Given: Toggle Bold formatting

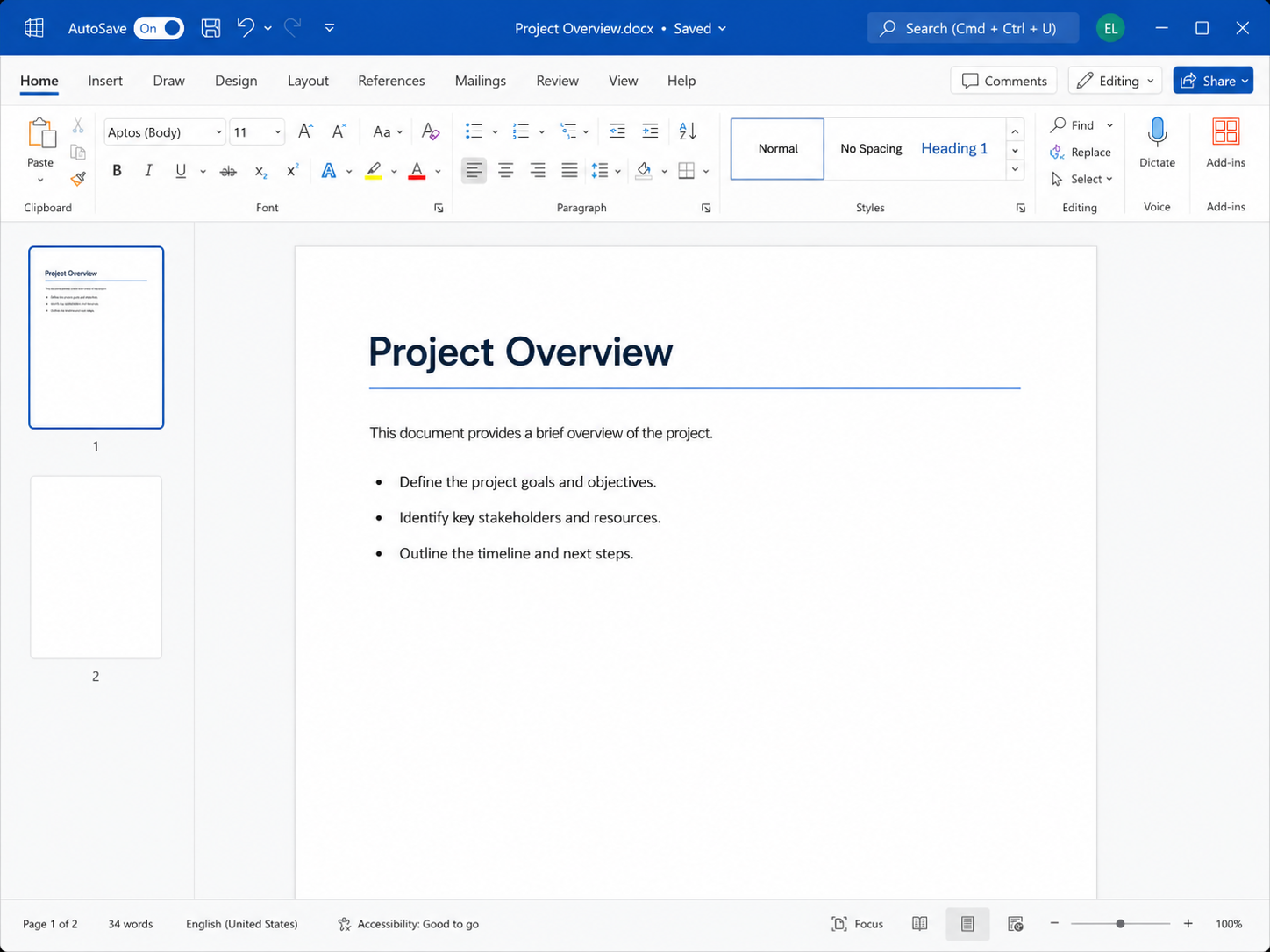Looking at the screenshot, I should (x=117, y=171).
